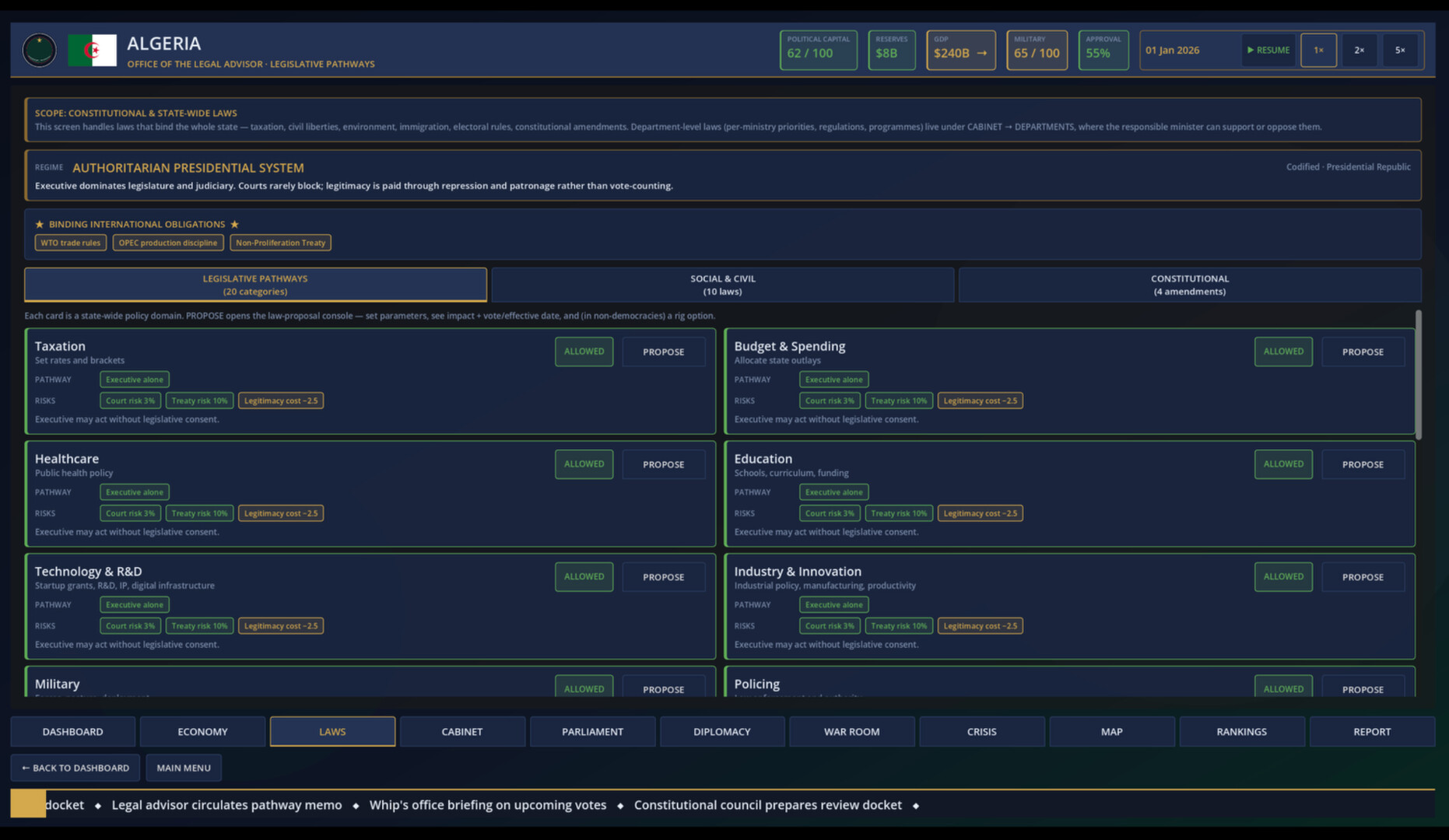Open the Crisis screen

tap(982, 732)
